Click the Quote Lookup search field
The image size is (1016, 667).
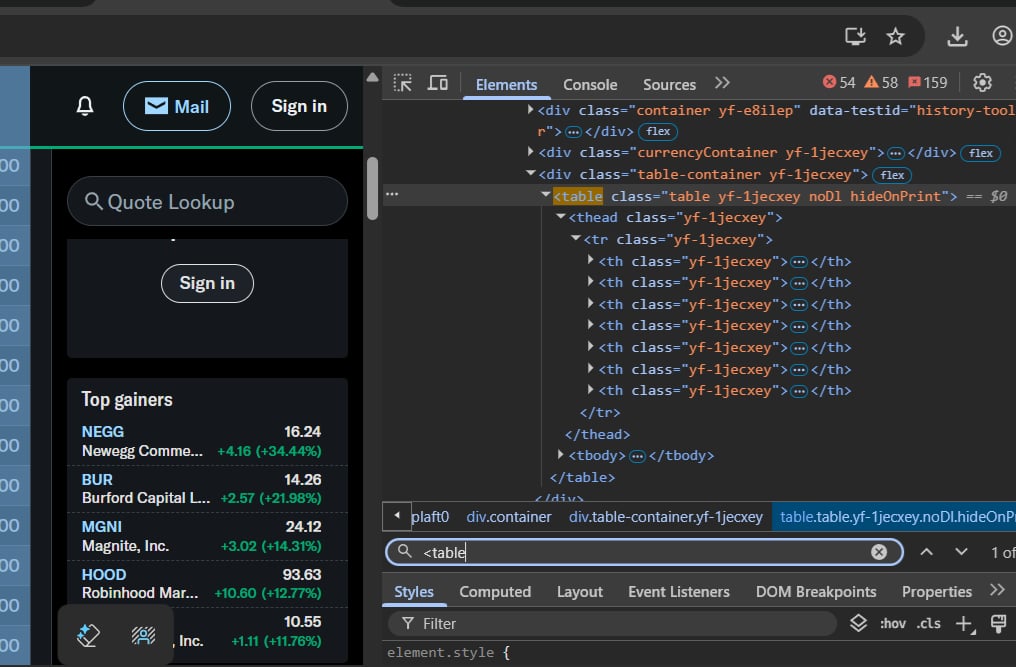click(x=207, y=202)
